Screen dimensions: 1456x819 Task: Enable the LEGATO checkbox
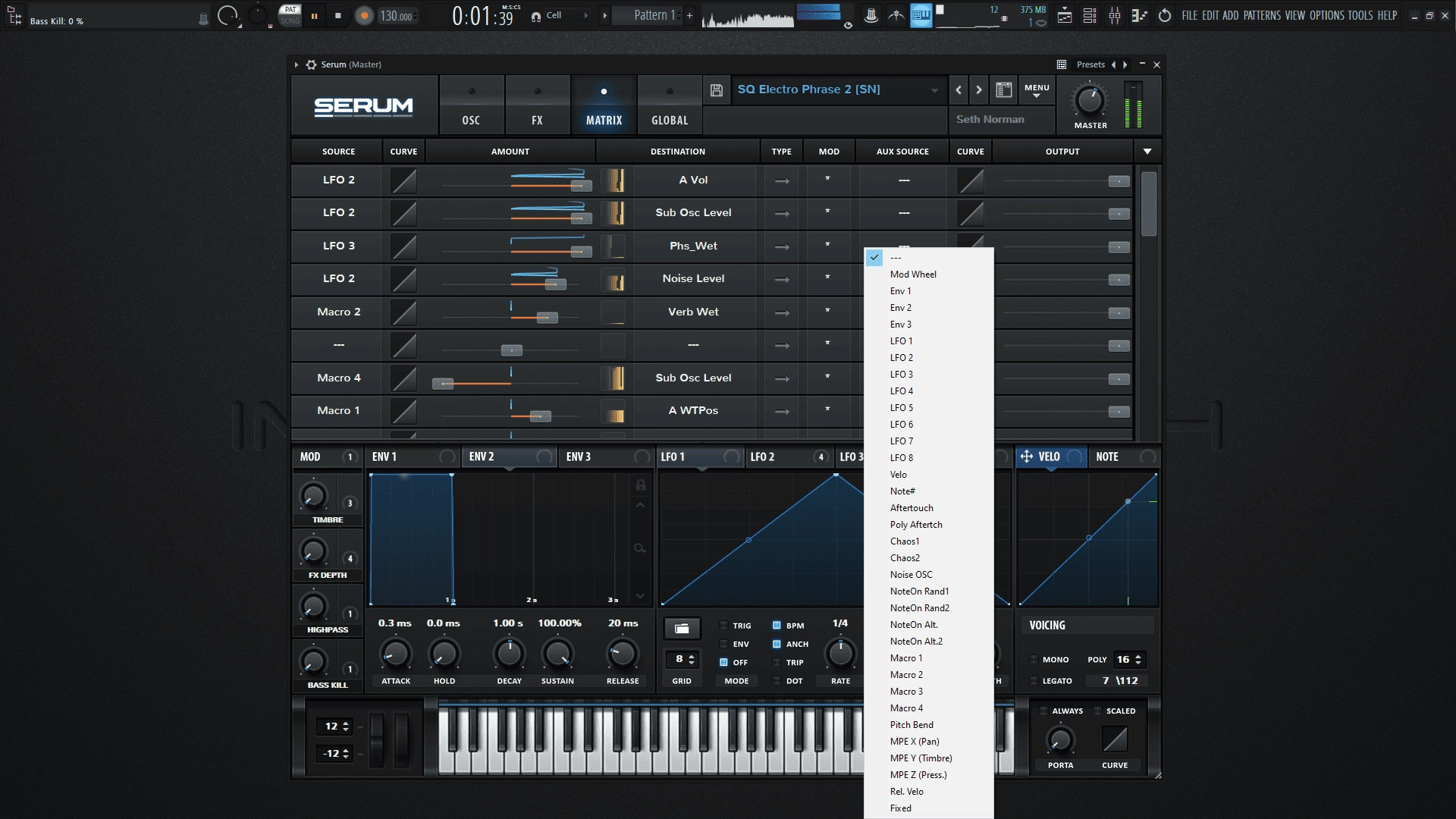coord(1034,681)
